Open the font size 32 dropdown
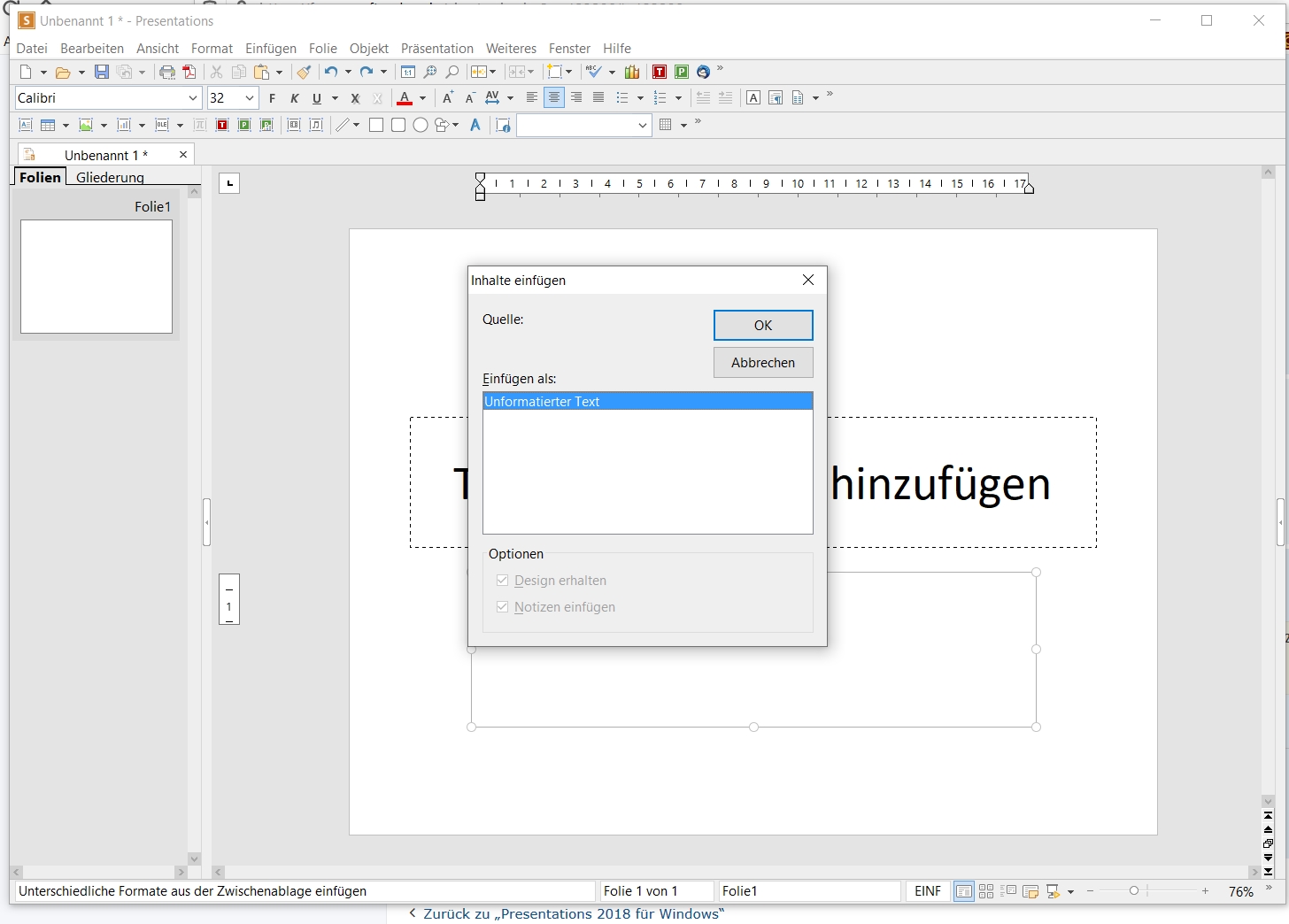Image resolution: width=1289 pixels, height=924 pixels. coord(250,98)
